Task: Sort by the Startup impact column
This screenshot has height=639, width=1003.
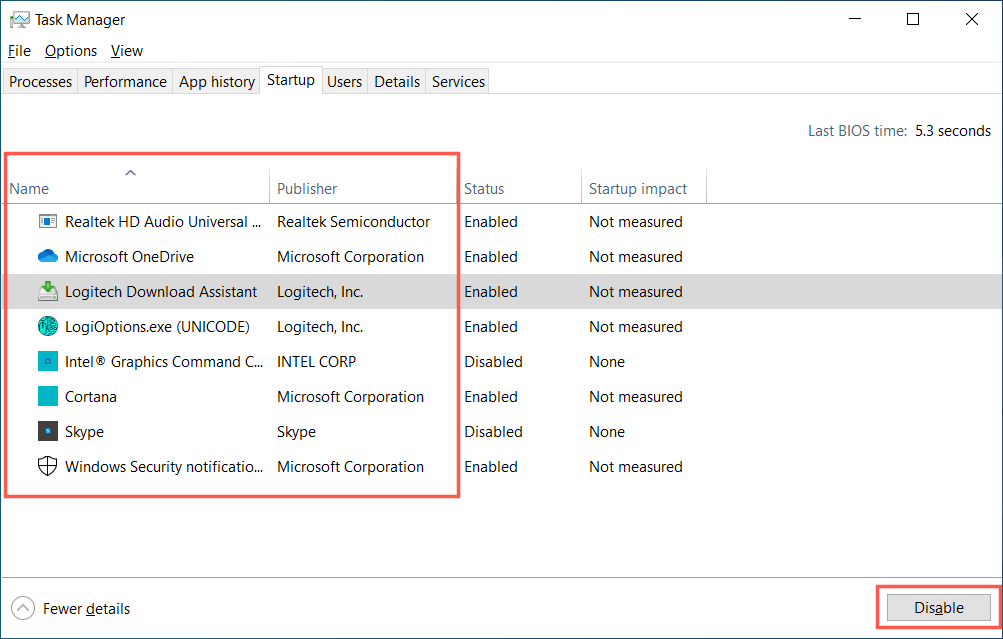Action: [638, 189]
